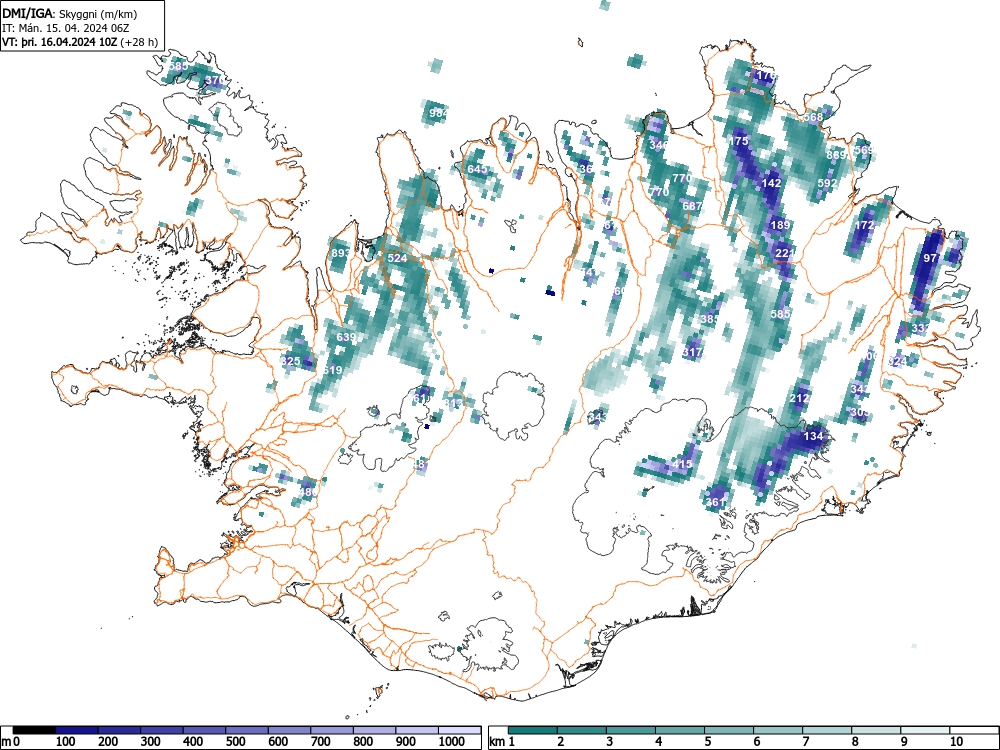
Task: Click the visibility value 869 on the map
Action: 836,155
